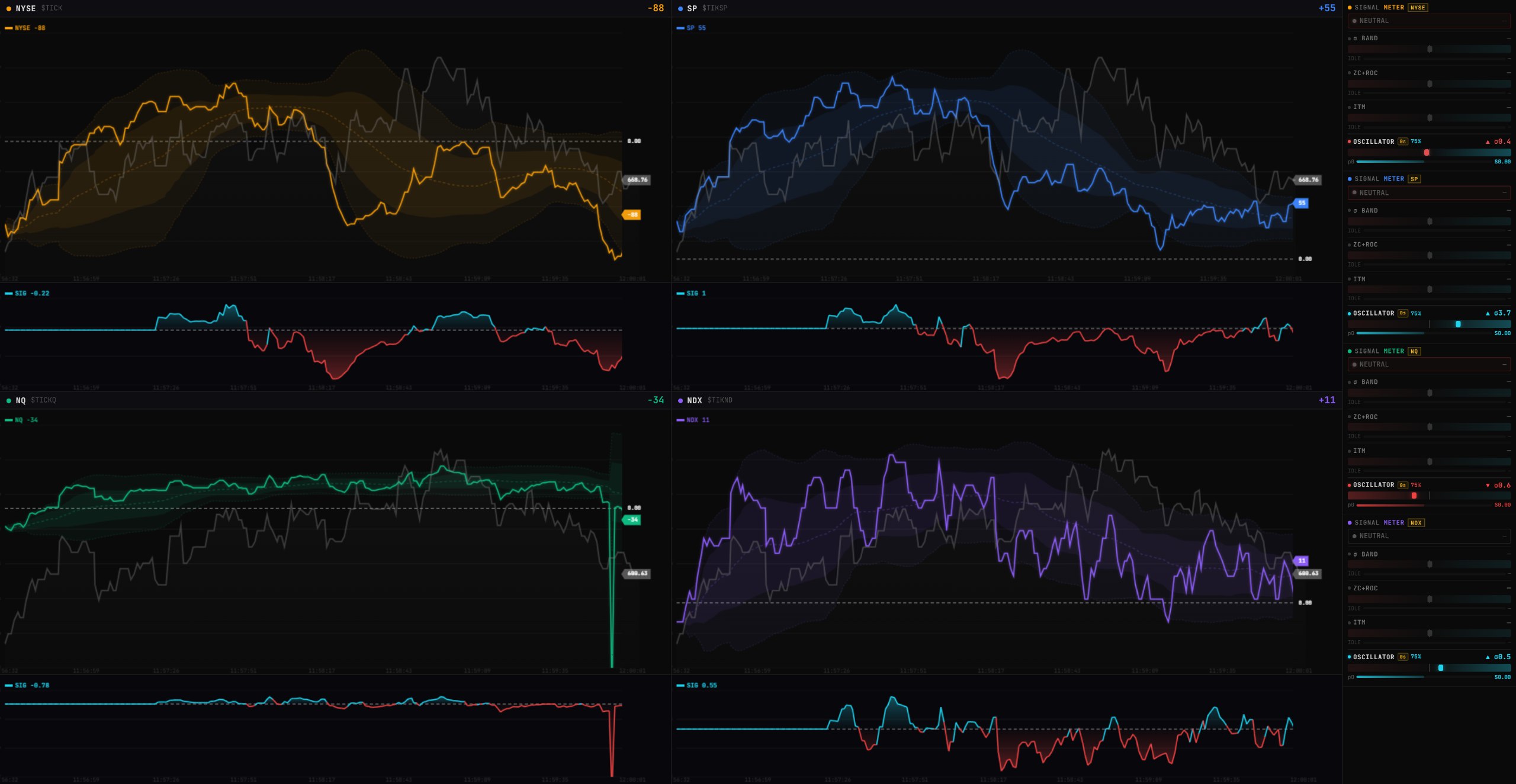Toggle the SIG 0.55 legend under NDX chart
The image size is (1516, 784).
coord(697,685)
